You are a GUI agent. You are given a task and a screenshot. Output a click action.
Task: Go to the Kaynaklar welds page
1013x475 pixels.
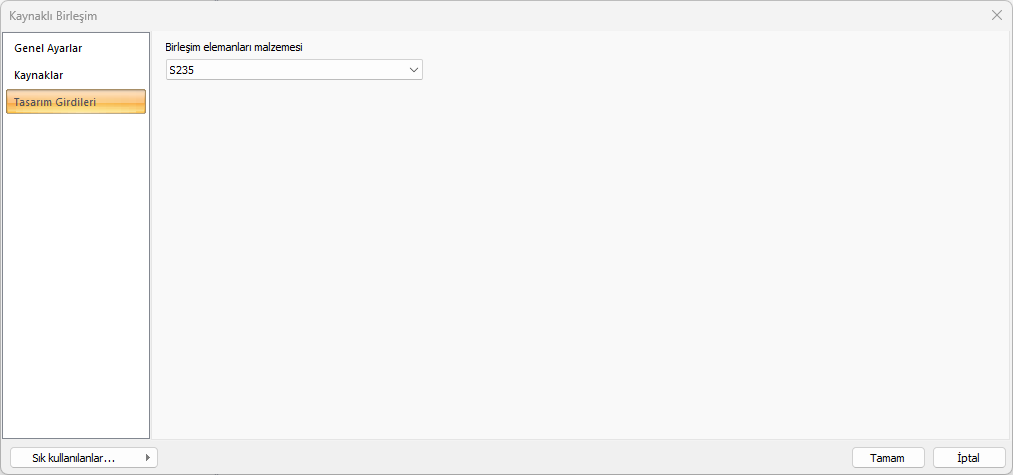(39, 75)
